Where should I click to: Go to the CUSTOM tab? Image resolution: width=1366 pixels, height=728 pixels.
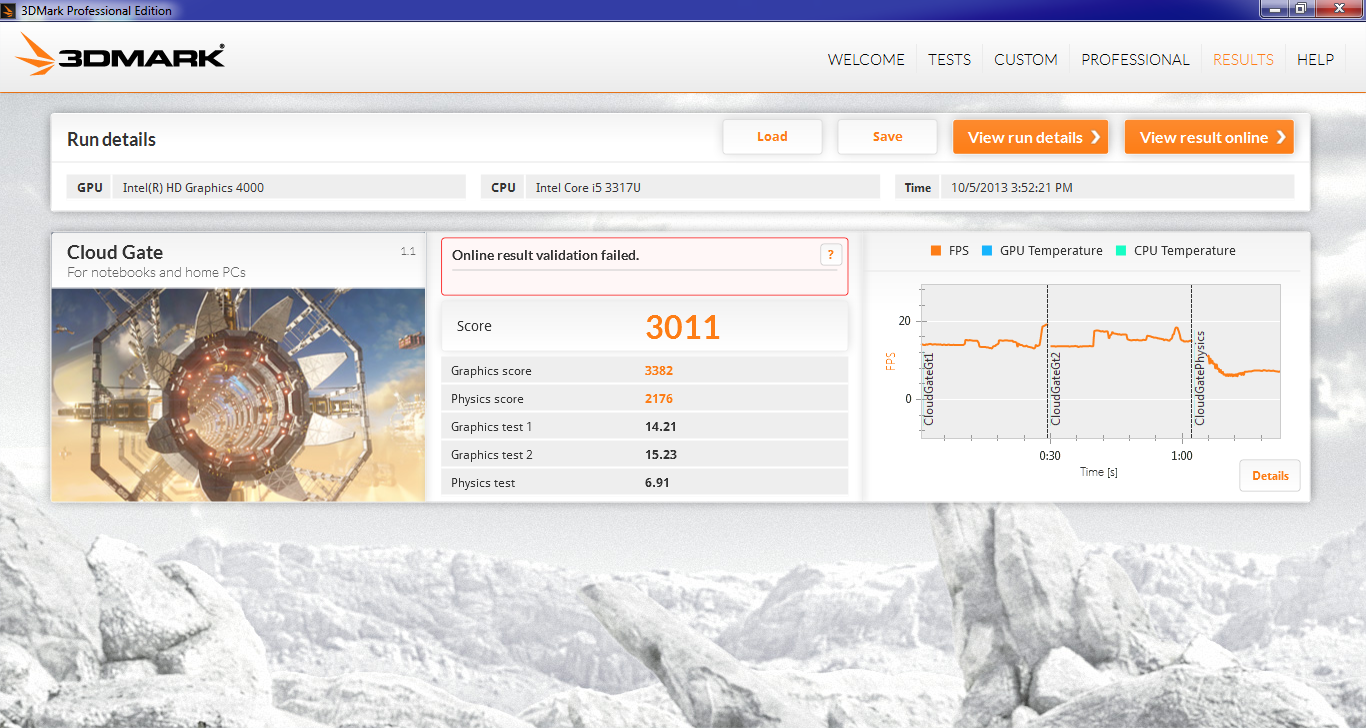tap(1025, 59)
